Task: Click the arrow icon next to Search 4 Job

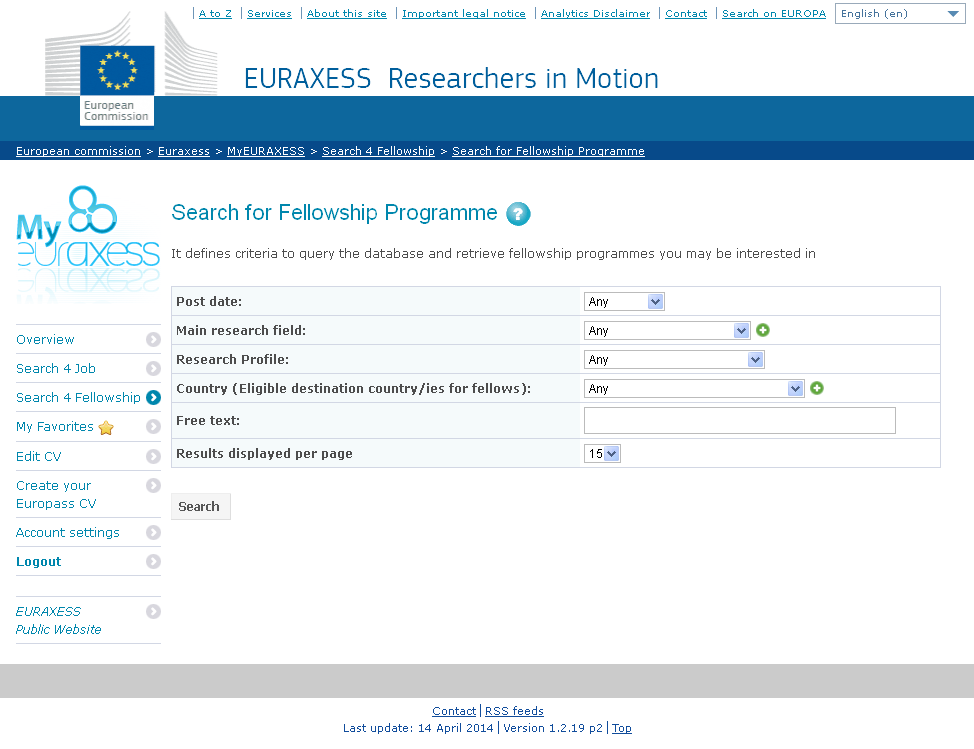Action: click(153, 368)
